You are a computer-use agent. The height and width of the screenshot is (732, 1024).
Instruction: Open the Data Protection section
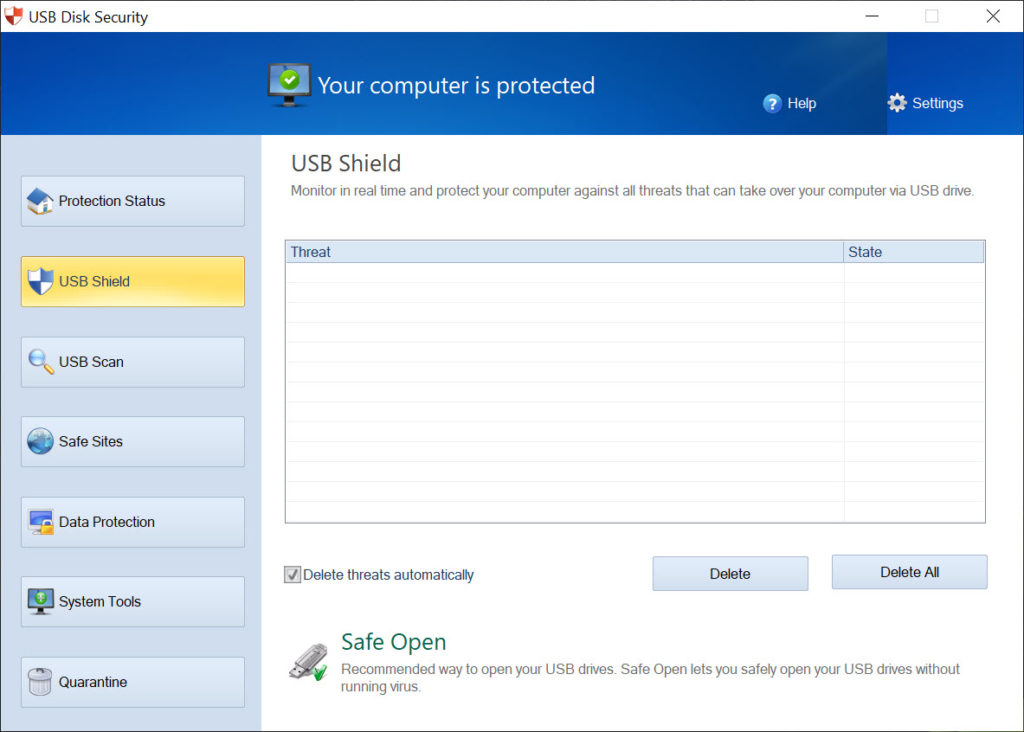pyautogui.click(x=133, y=522)
